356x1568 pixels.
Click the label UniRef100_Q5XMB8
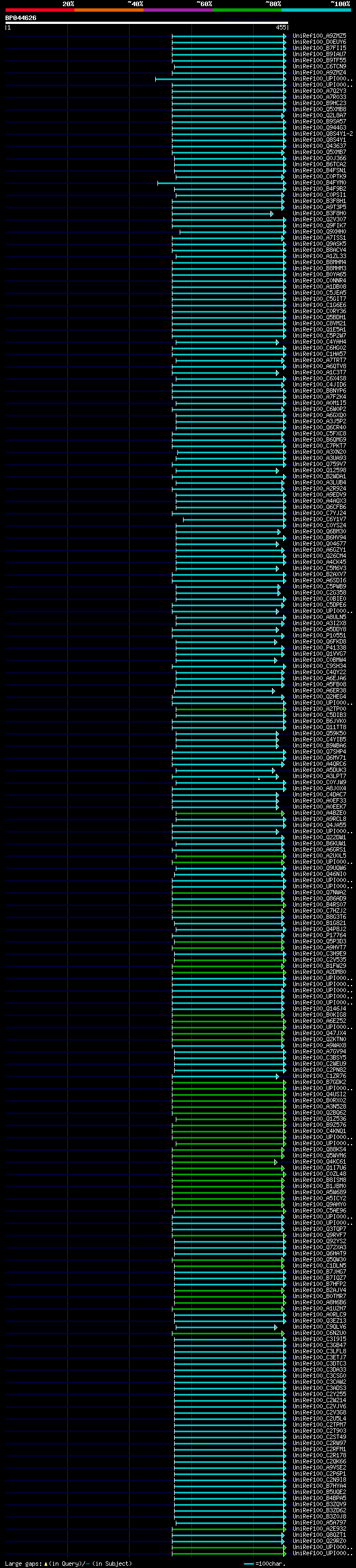[x=319, y=109]
